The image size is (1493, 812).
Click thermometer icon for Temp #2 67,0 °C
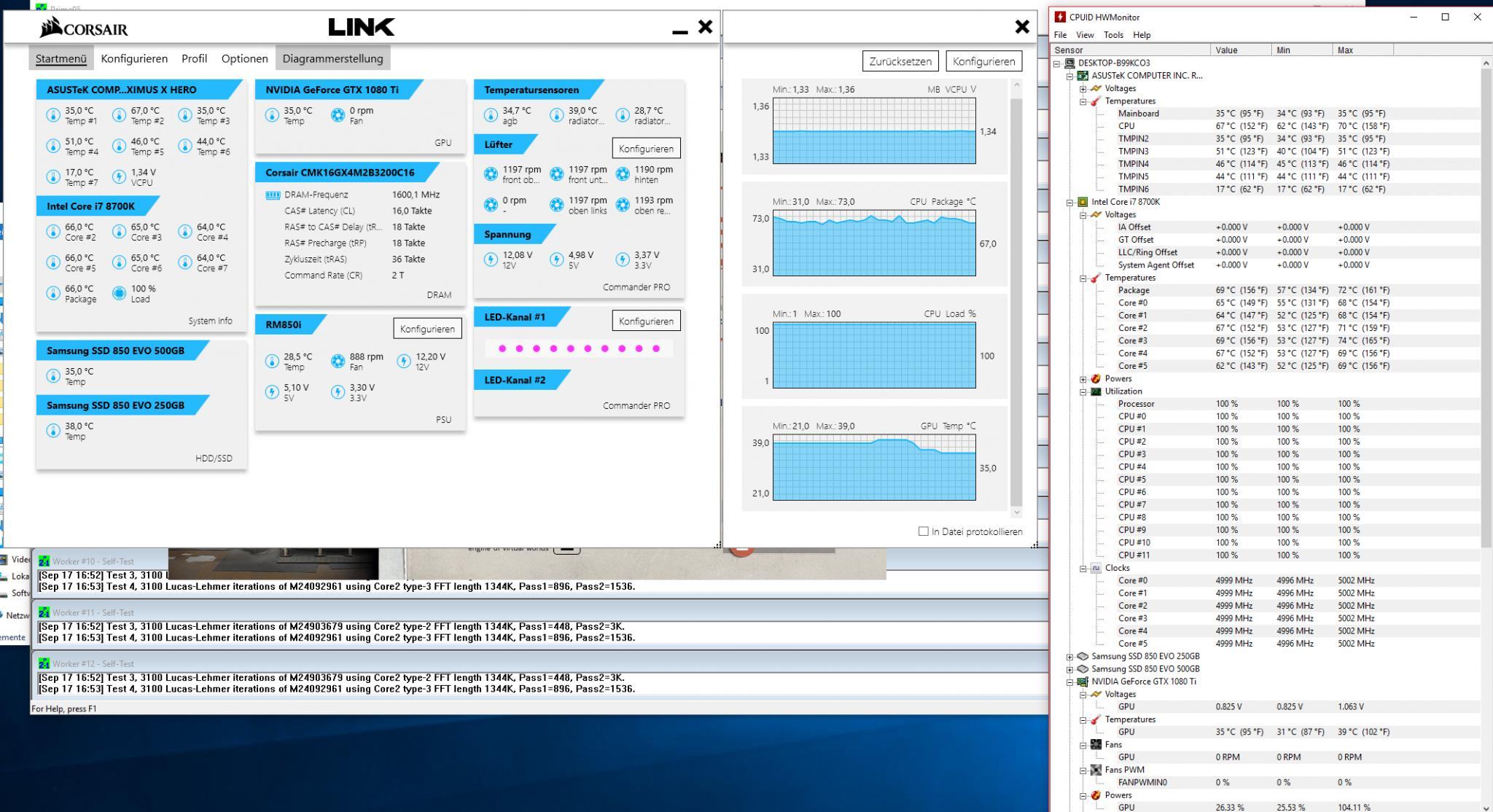(x=119, y=115)
